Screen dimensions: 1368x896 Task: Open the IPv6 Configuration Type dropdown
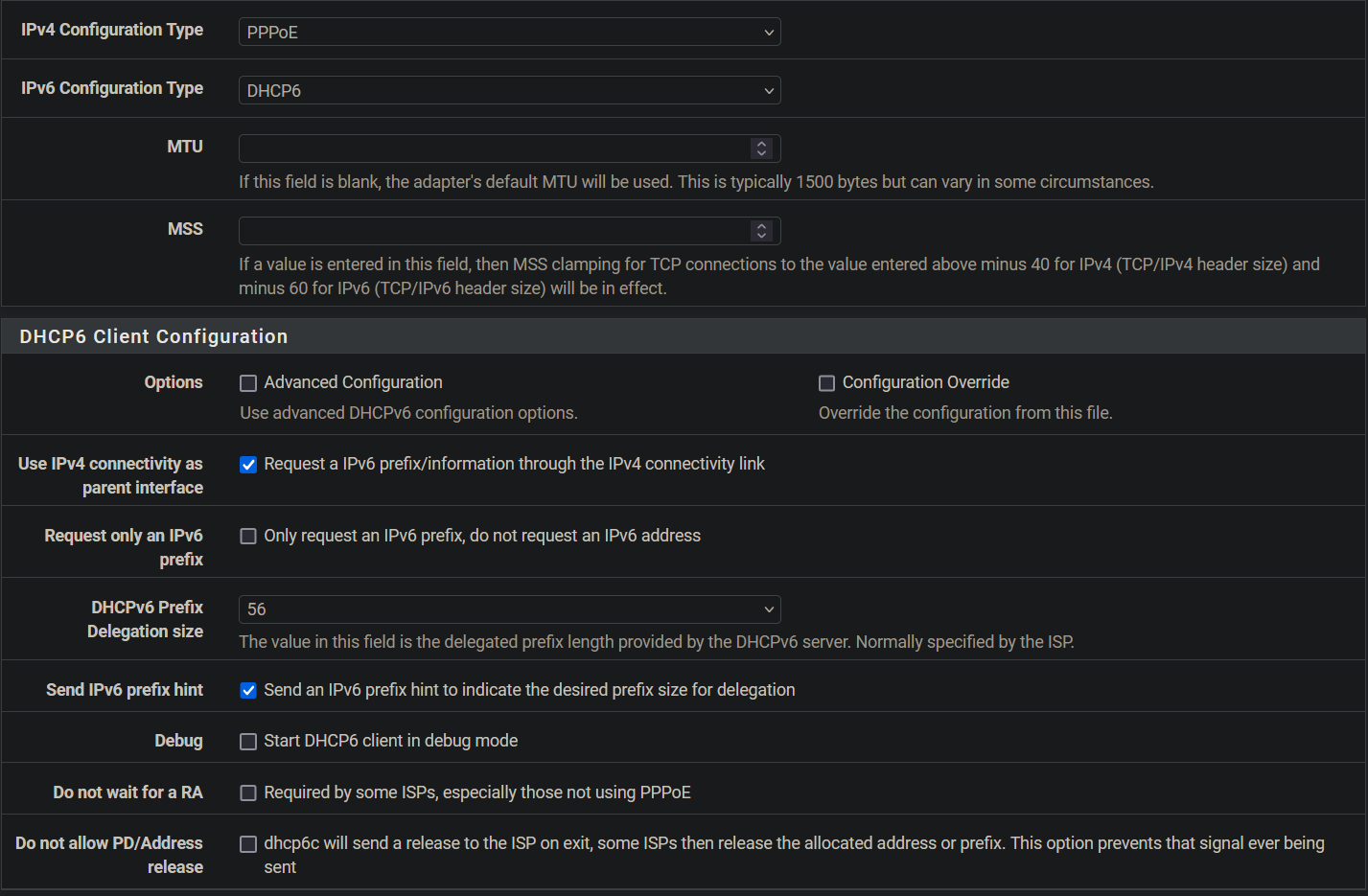(509, 90)
